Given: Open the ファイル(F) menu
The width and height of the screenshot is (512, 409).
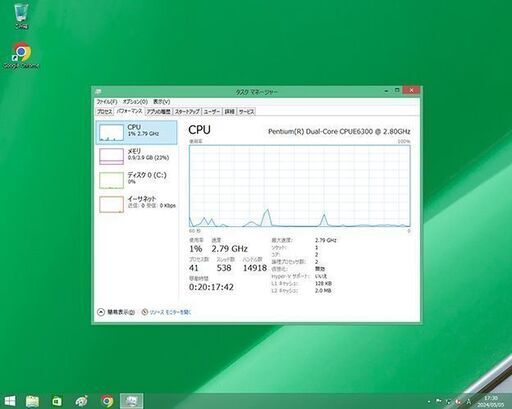Looking at the screenshot, I should pyautogui.click(x=107, y=102).
